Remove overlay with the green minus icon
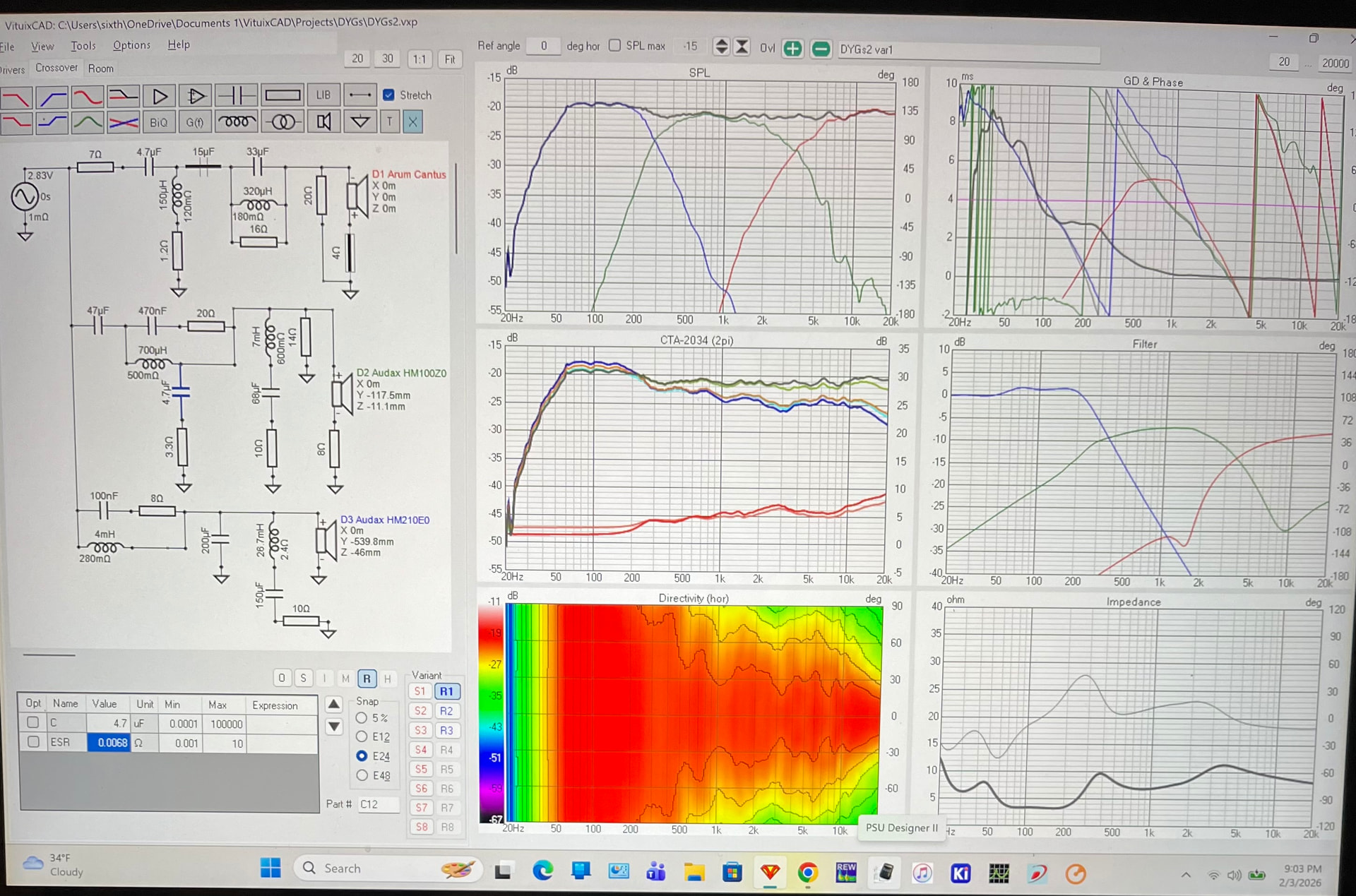The height and width of the screenshot is (896, 1356). 821,48
